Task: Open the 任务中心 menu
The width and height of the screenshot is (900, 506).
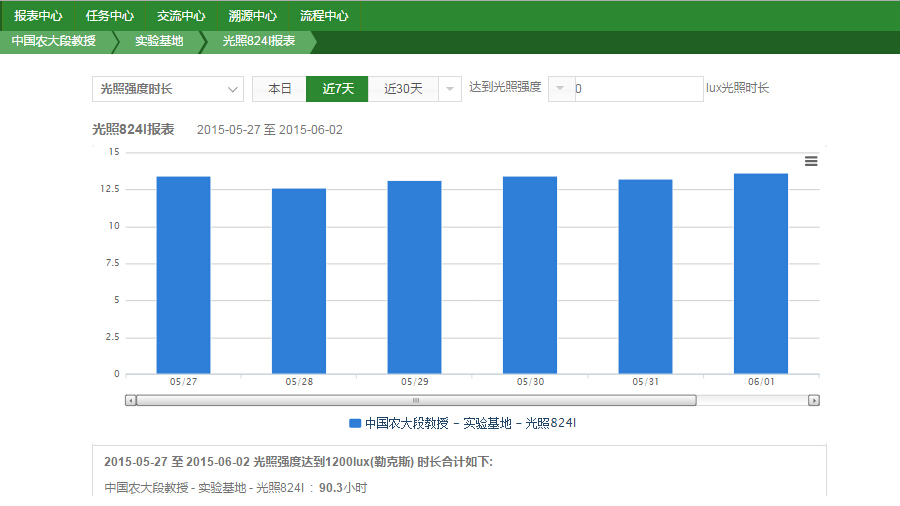Action: 110,16
